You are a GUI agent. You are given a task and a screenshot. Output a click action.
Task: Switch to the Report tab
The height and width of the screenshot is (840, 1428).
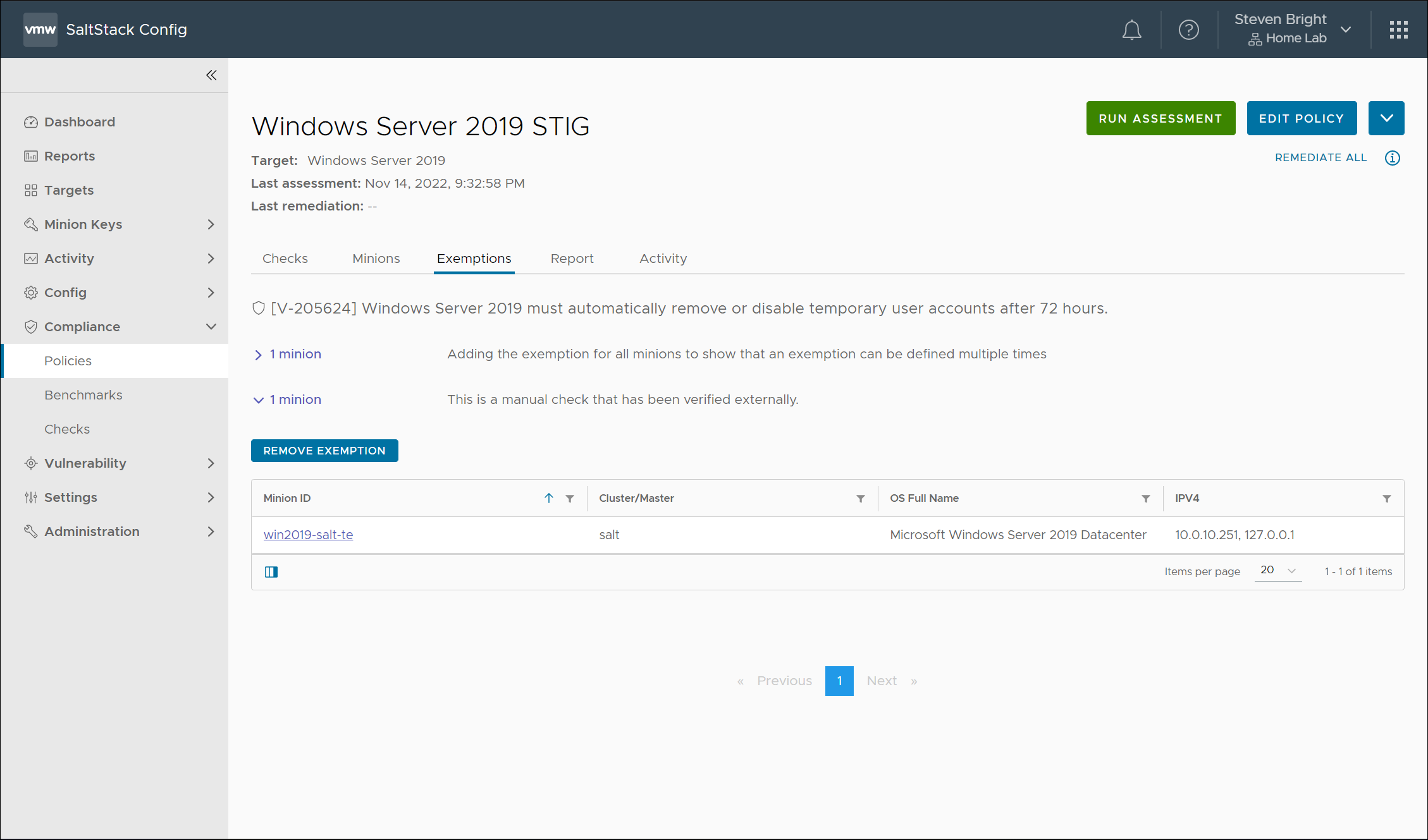[x=572, y=259]
